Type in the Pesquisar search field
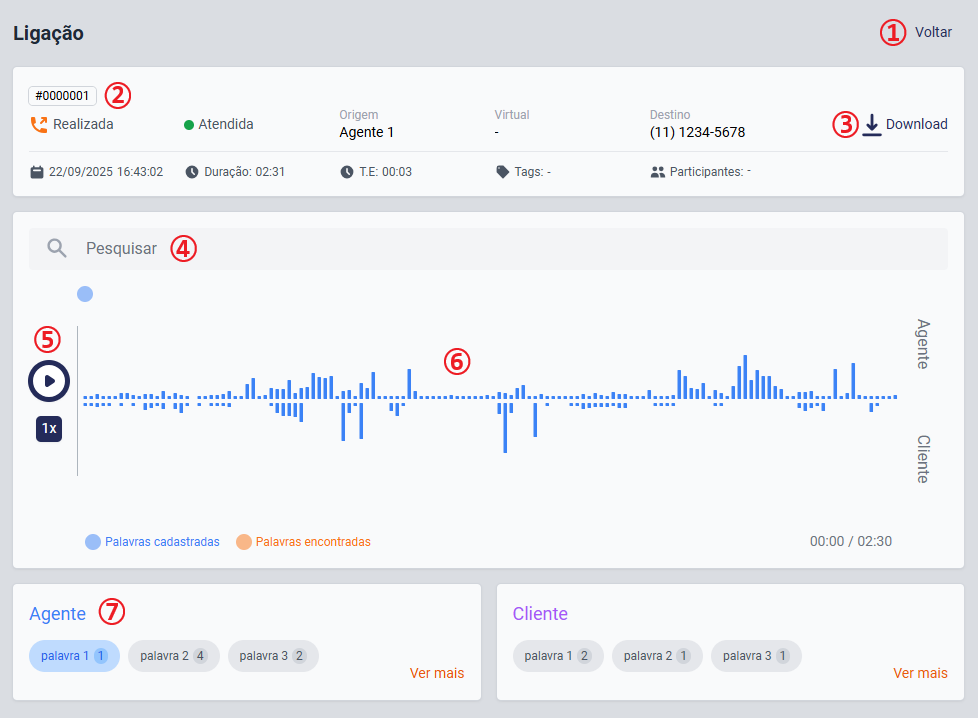Screen dimensions: 978x718 click(500, 249)
